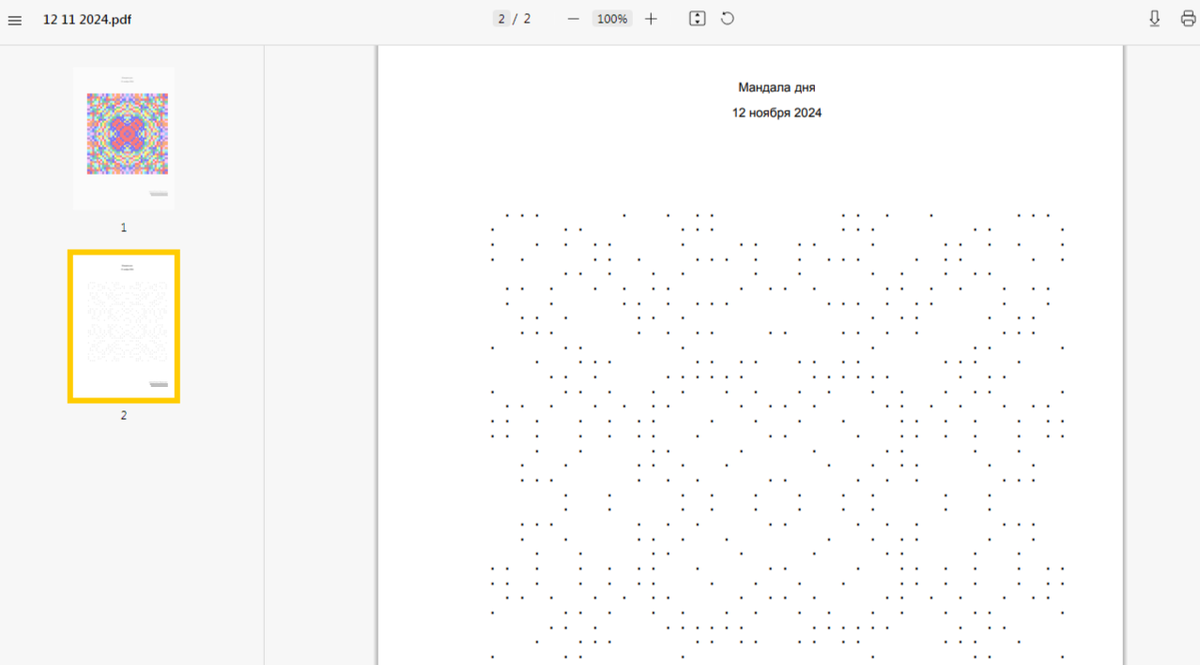Click the date text 12 ноября 2024

777,113
